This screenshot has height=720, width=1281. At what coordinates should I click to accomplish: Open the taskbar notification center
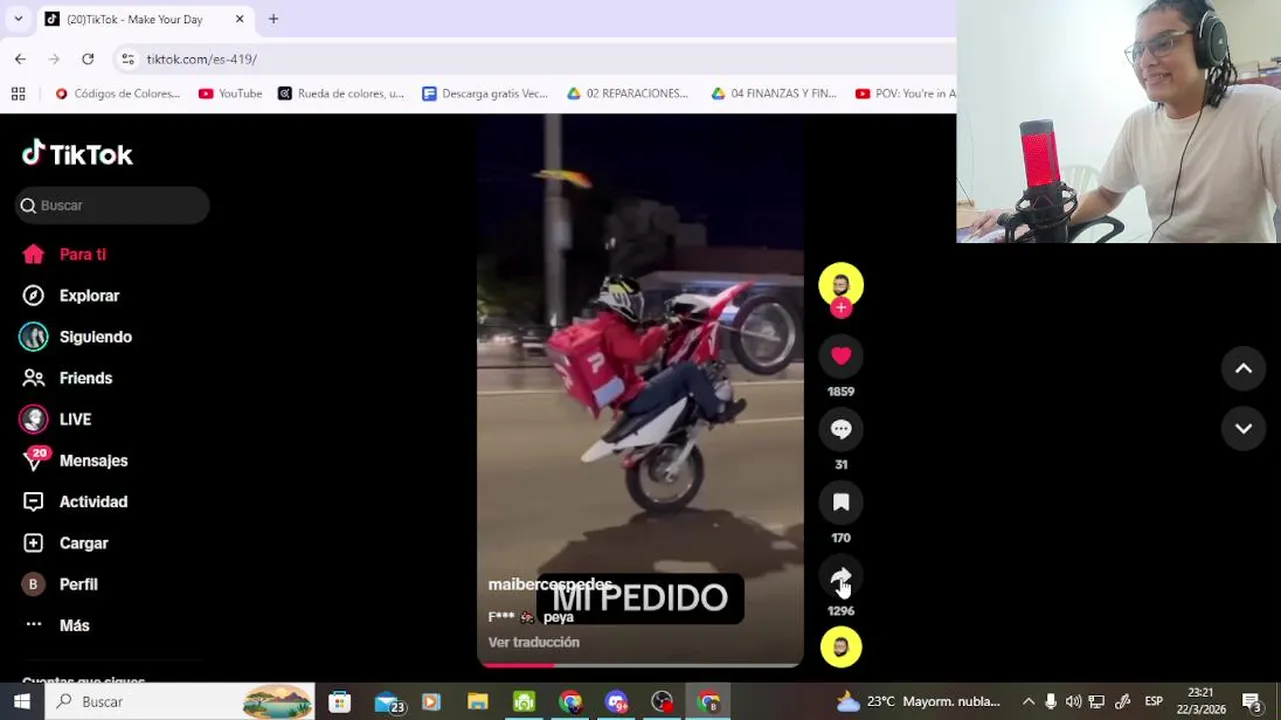coord(1252,702)
